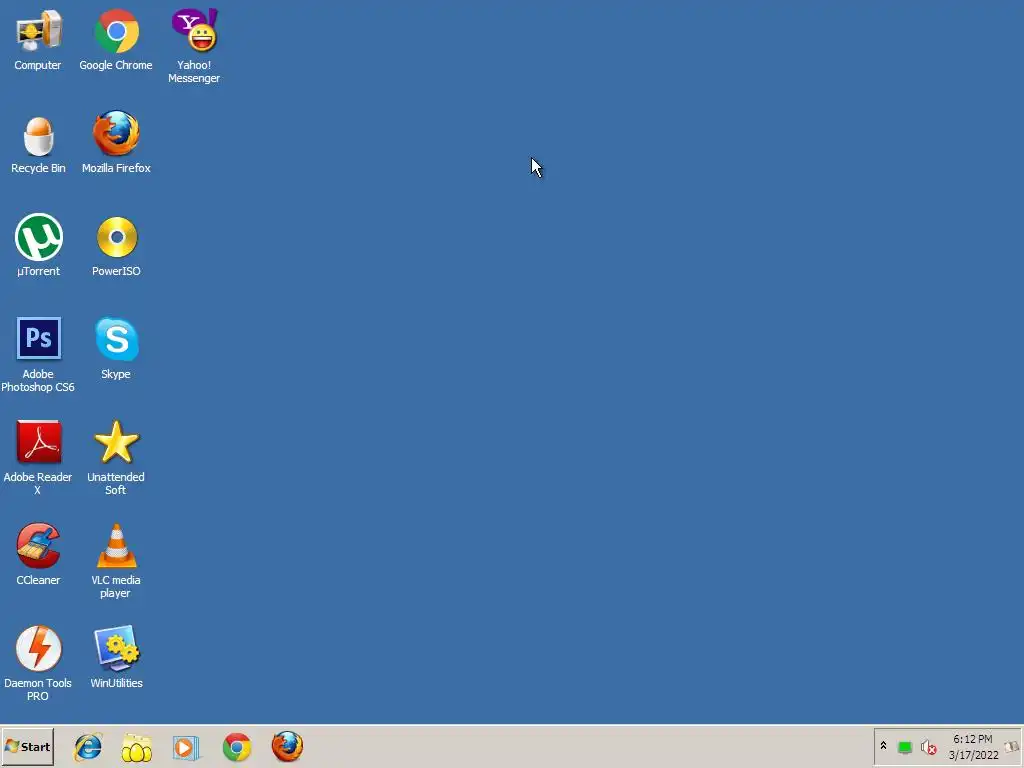Launch Firefox from the taskbar
1024x768 pixels.
tap(287, 746)
